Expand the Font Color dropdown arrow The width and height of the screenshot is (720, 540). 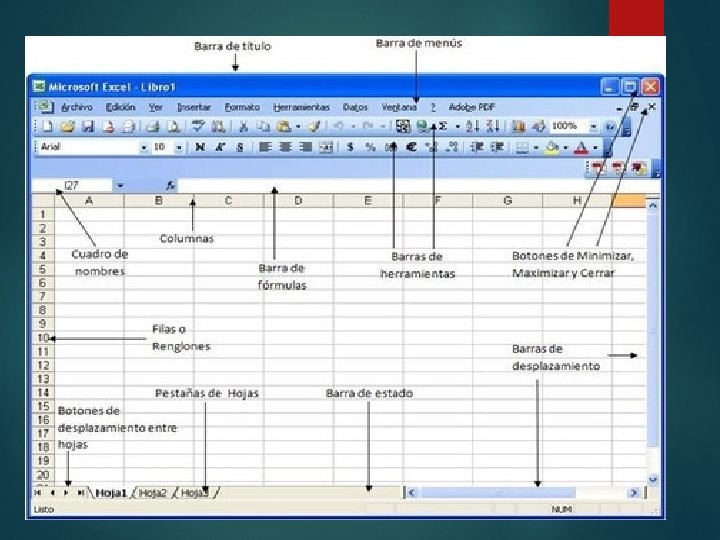coord(596,148)
